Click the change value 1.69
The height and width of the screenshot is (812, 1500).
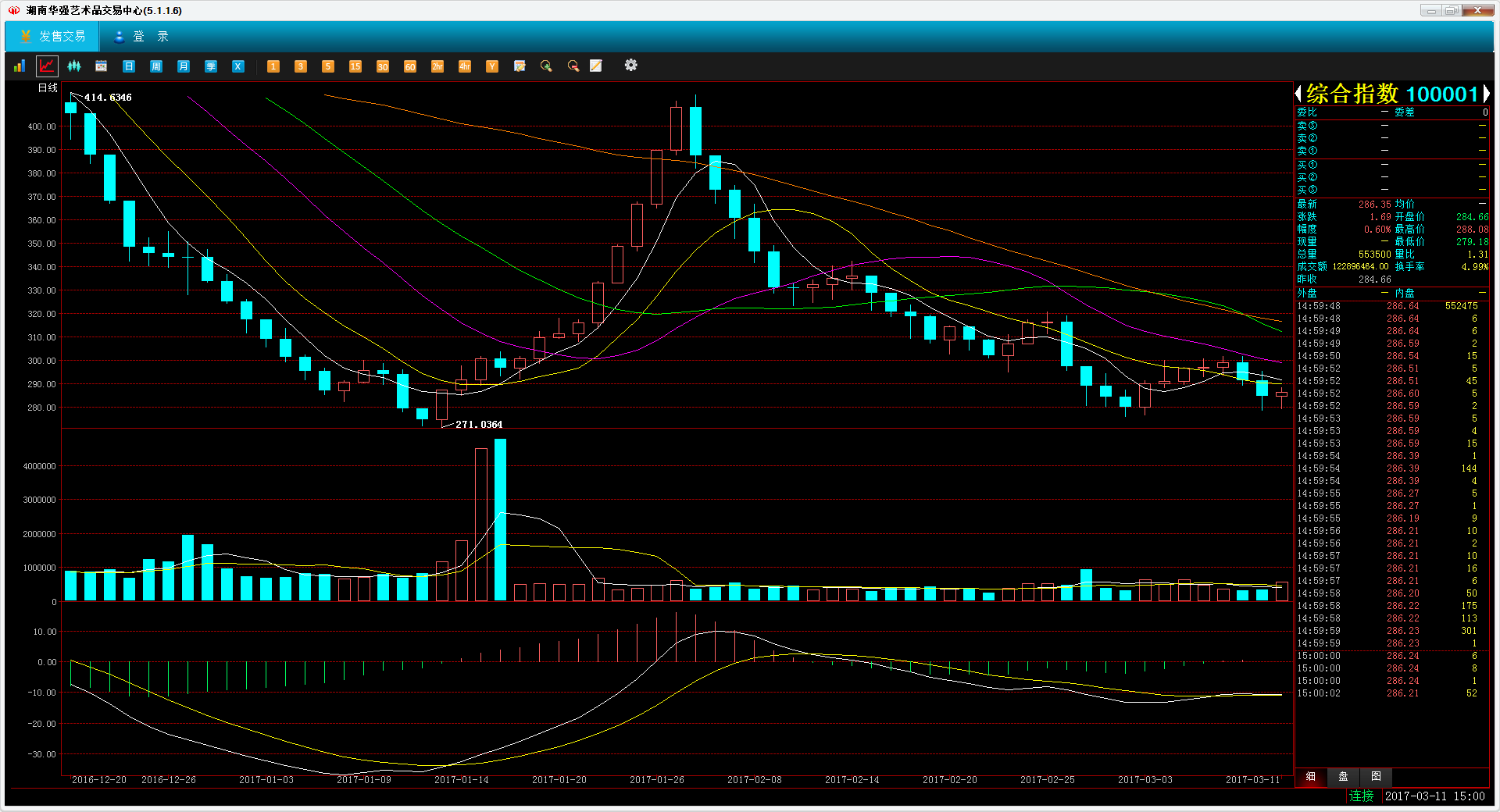pos(1380,217)
